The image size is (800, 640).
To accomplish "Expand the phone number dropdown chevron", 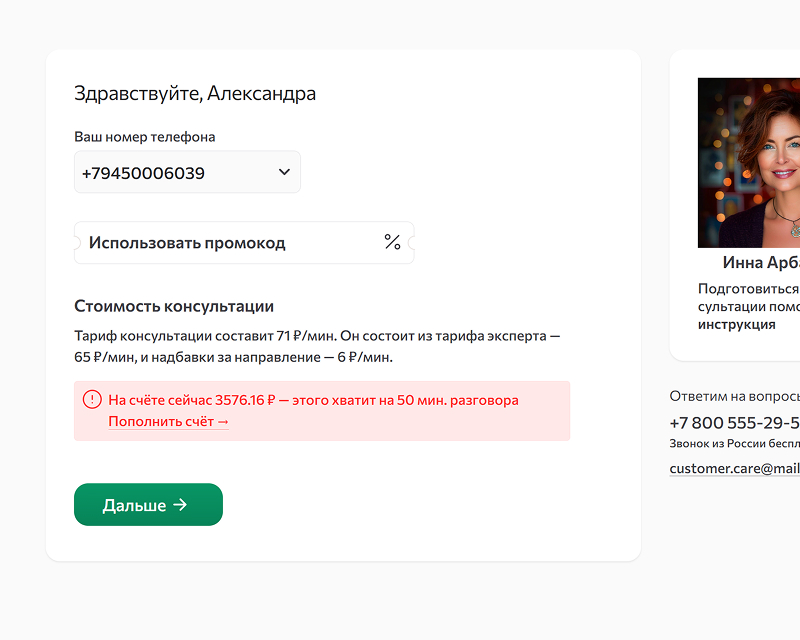I will pos(284,172).
